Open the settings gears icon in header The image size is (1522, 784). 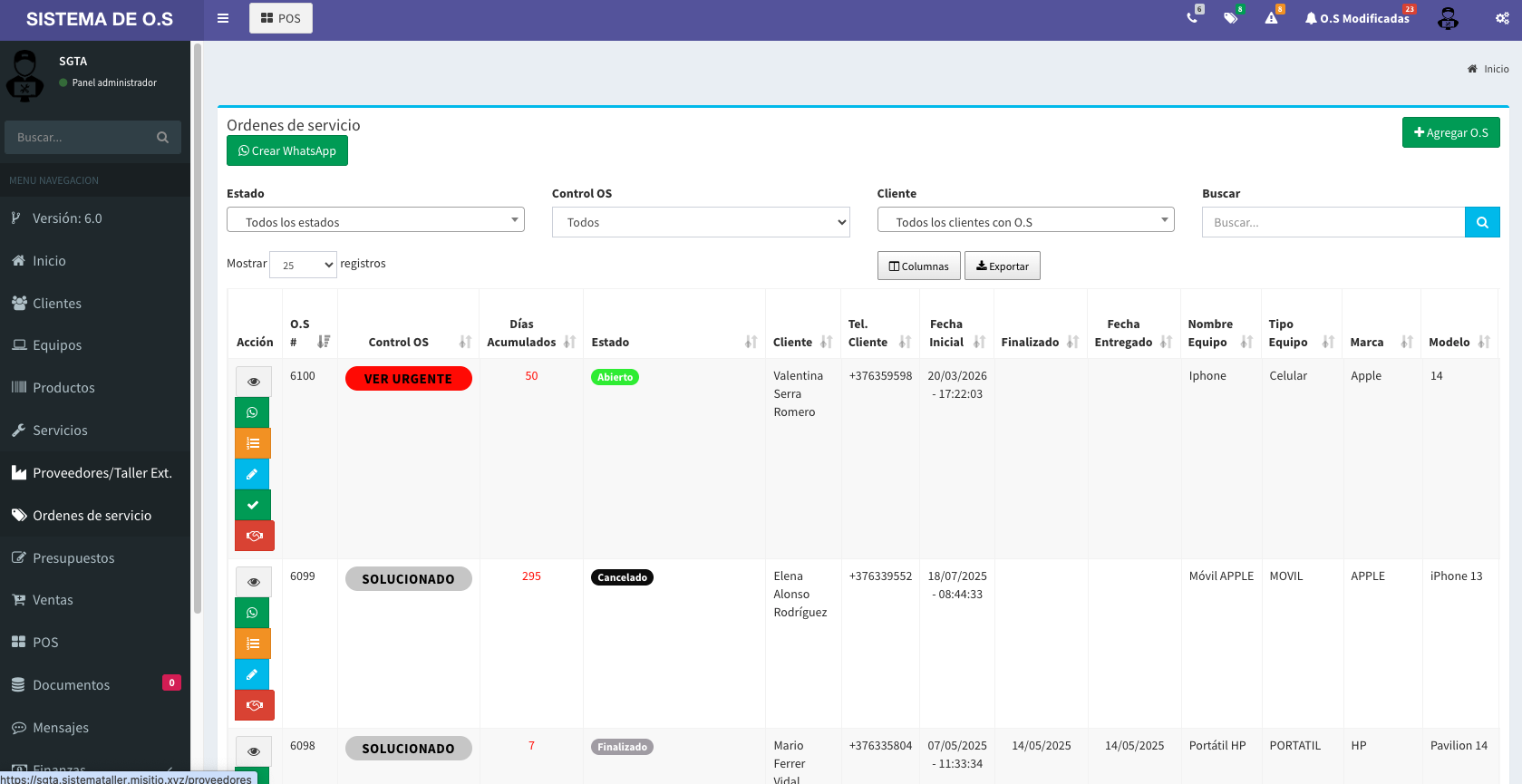pos(1502,18)
